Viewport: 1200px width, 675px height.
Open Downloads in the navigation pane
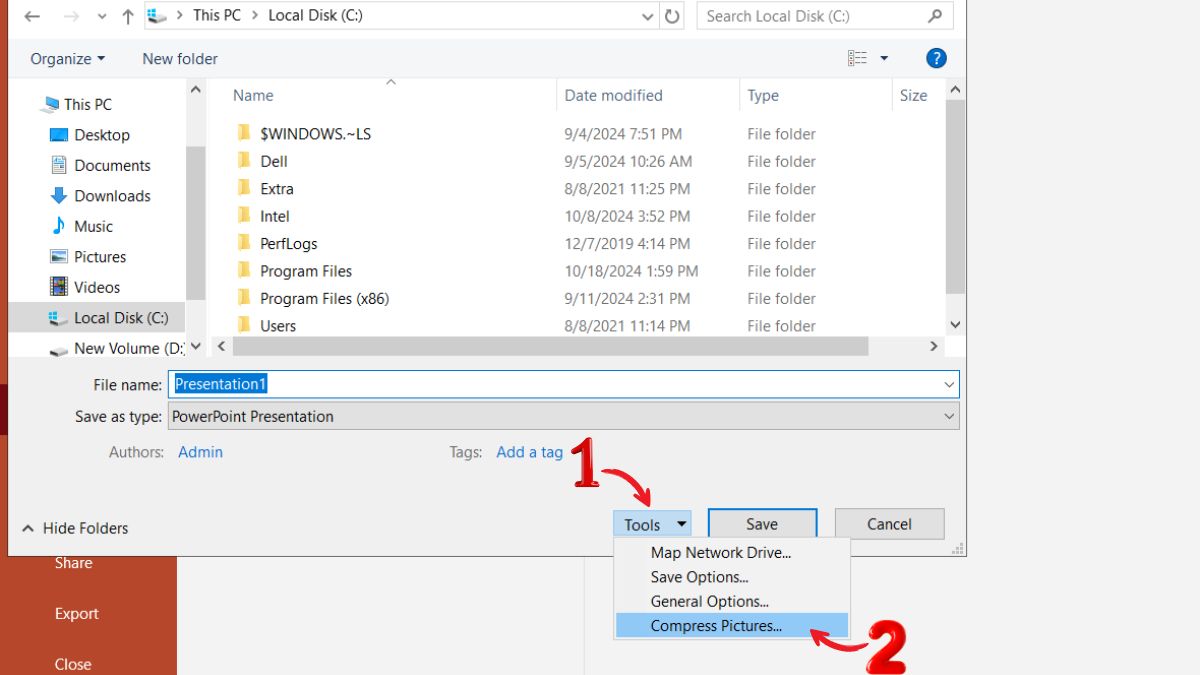(112, 196)
